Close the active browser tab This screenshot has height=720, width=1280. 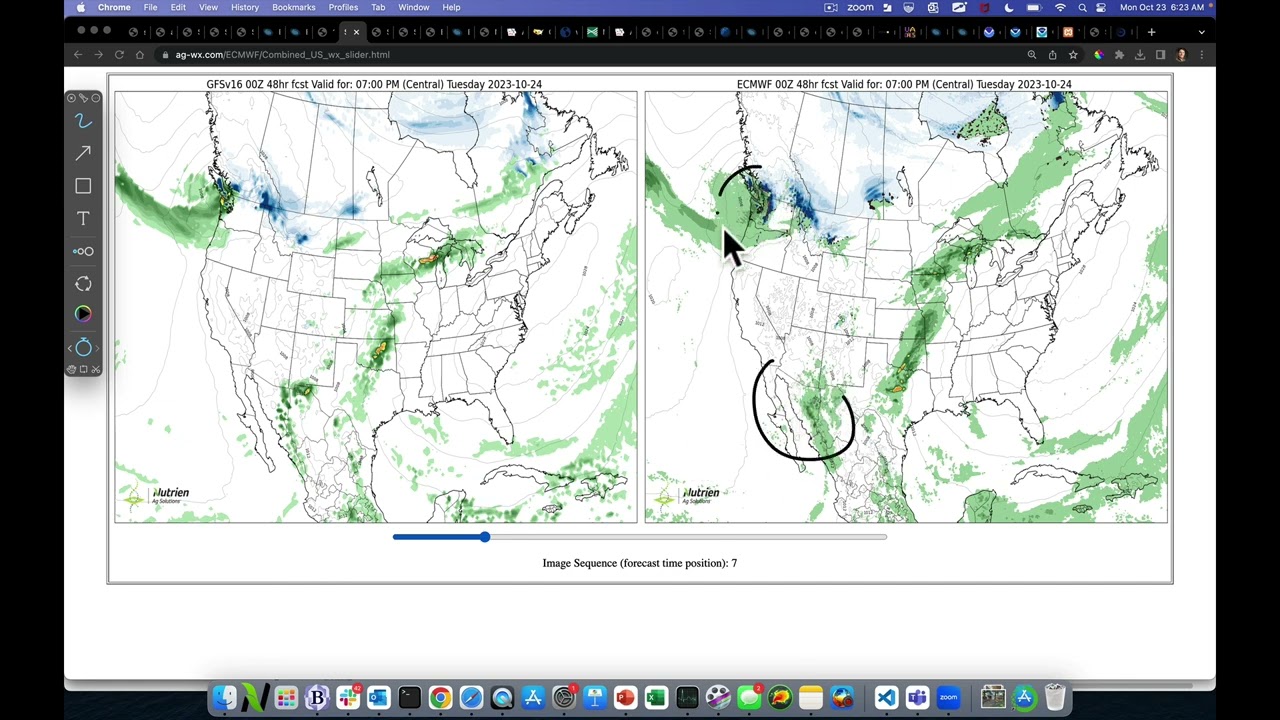tap(356, 32)
